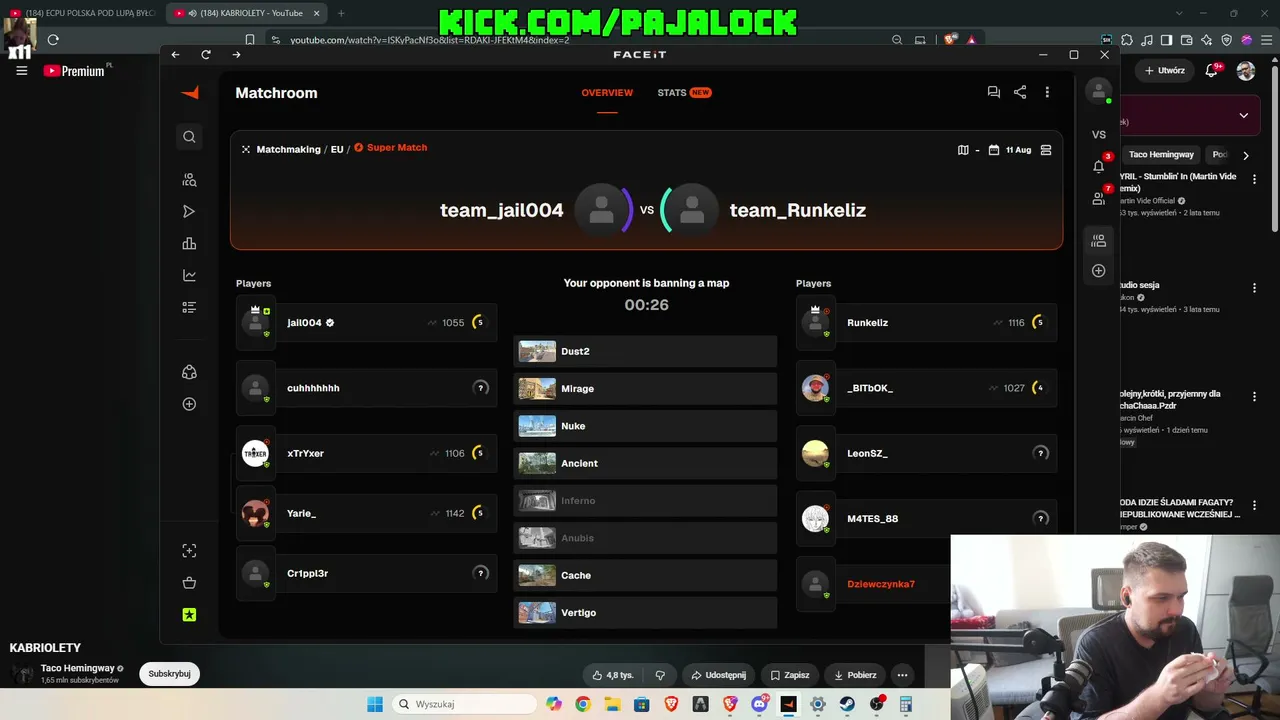Go forward in the FACEIT window

click(236, 55)
